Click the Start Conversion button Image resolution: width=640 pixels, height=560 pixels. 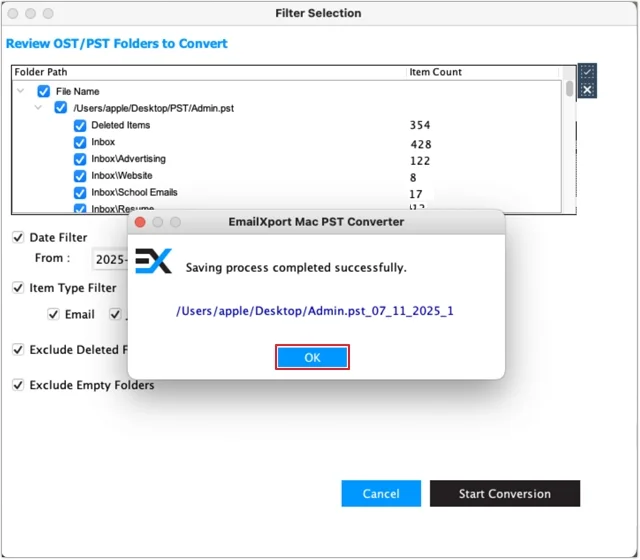pos(504,493)
